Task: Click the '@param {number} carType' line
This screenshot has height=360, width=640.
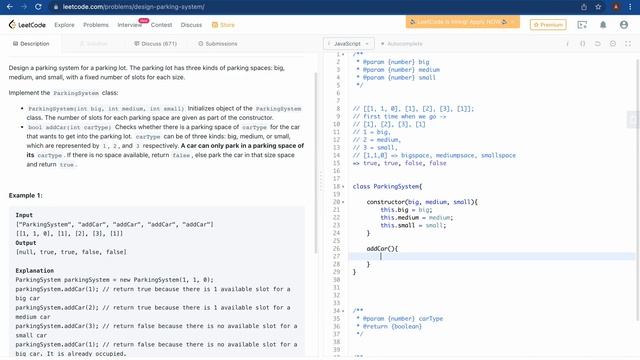Action: click(400, 319)
